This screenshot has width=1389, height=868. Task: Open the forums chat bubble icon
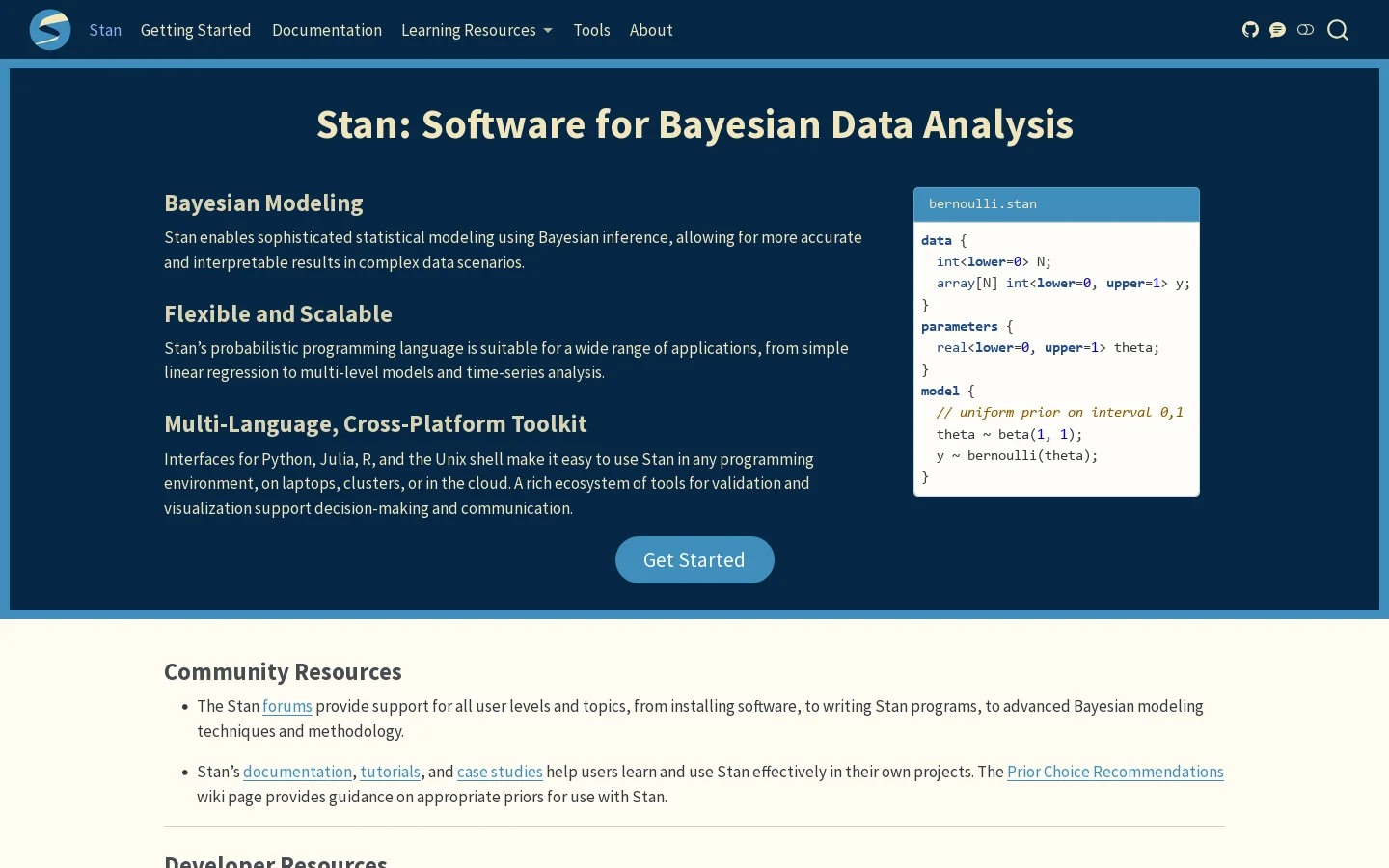pos(1277,30)
